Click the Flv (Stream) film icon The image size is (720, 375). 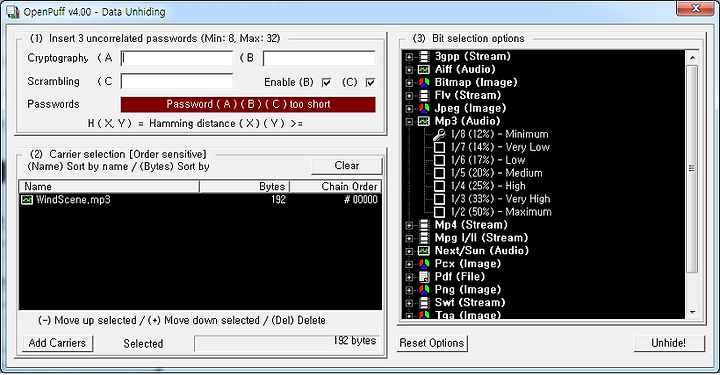pos(424,95)
